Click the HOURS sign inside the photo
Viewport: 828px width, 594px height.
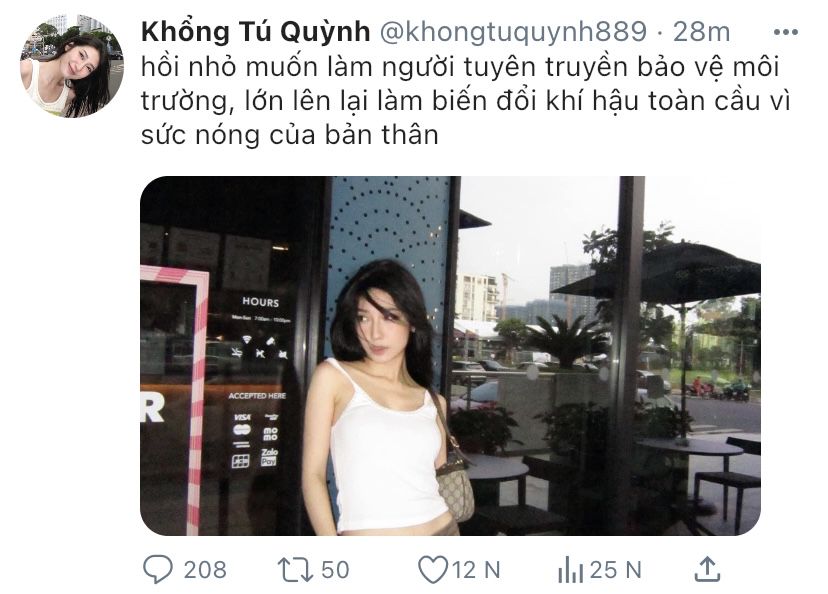coord(260,302)
